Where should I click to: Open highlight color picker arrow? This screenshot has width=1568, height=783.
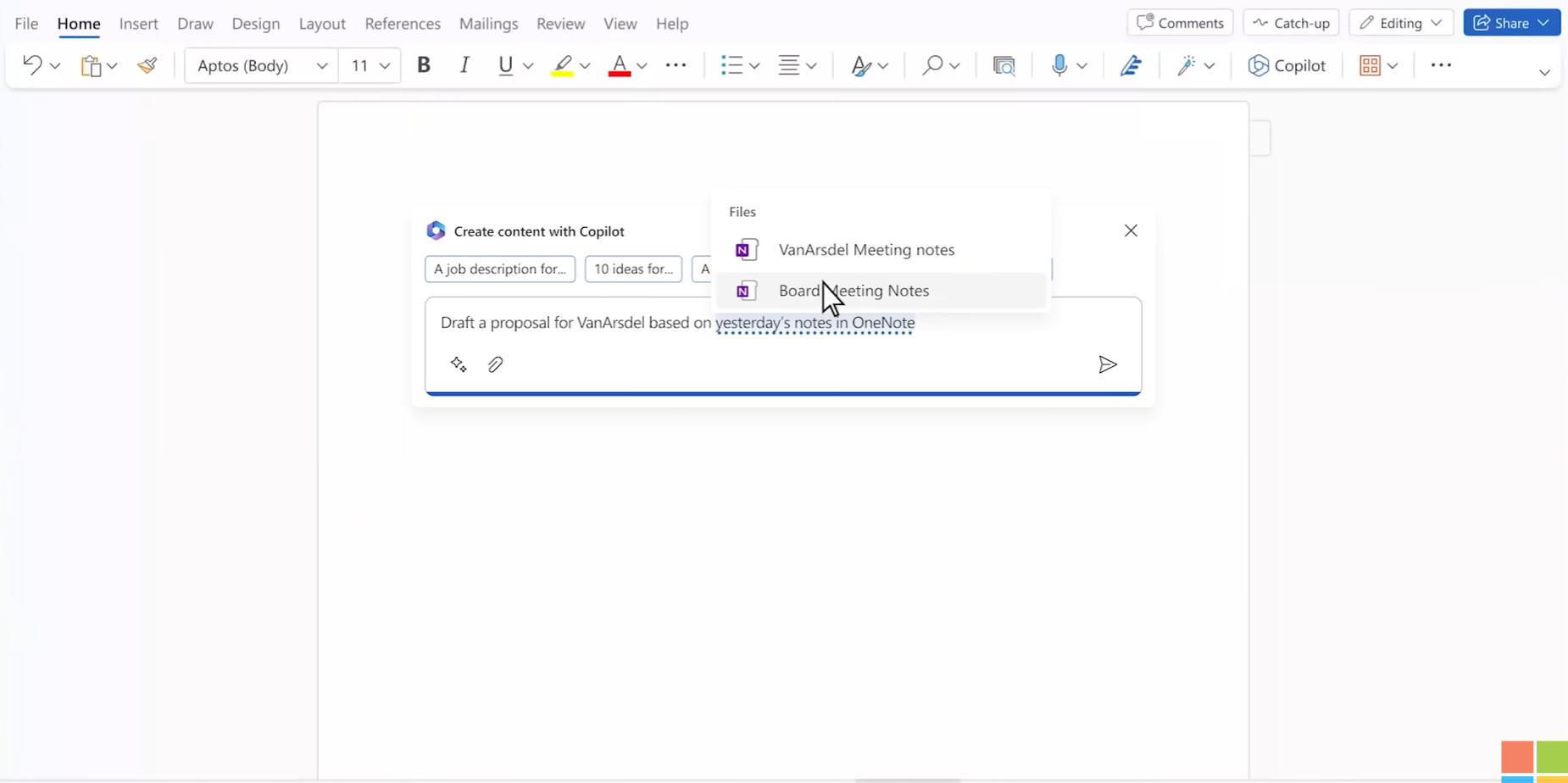585,65
